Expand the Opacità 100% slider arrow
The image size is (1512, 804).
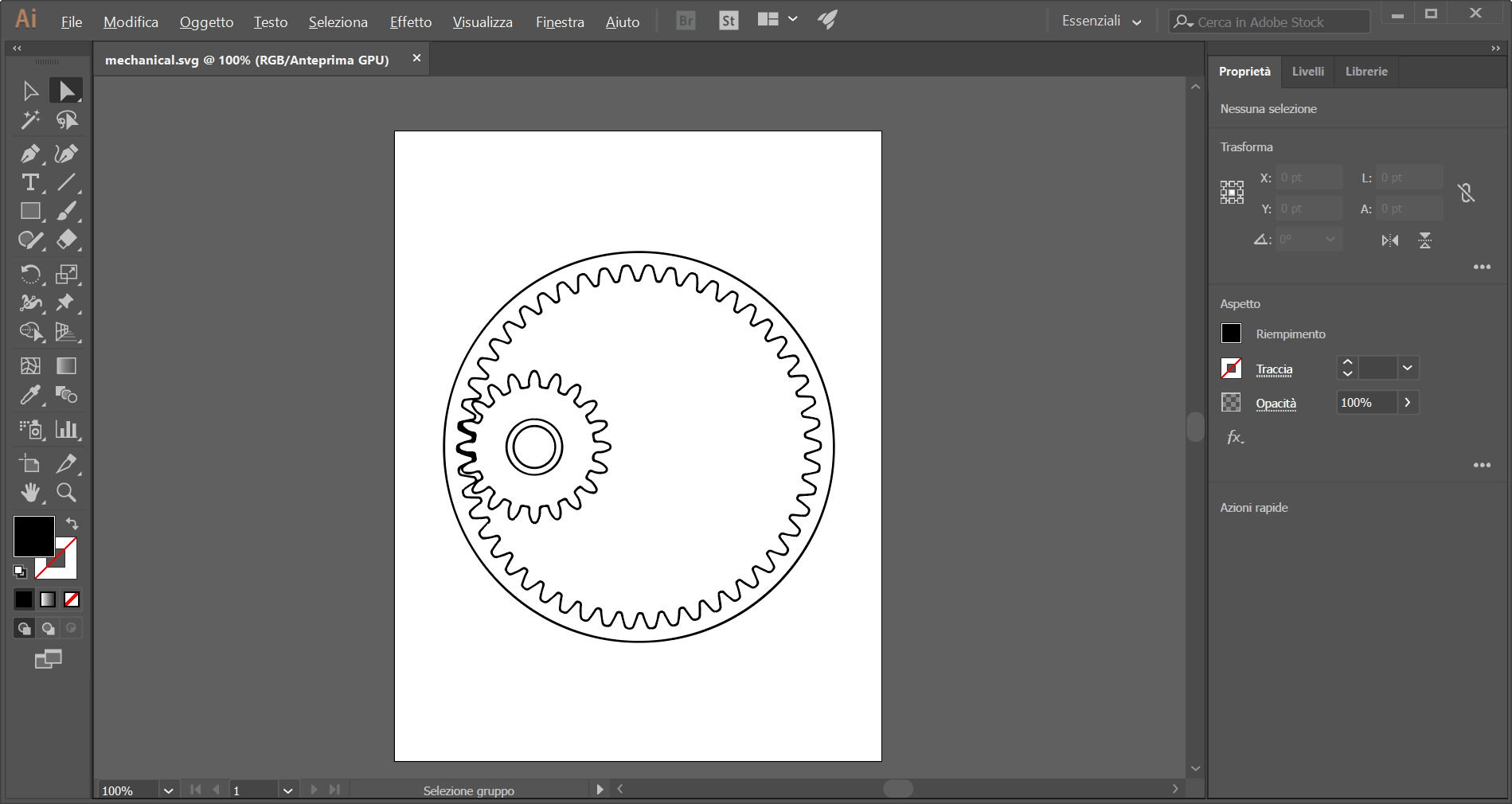point(1408,403)
